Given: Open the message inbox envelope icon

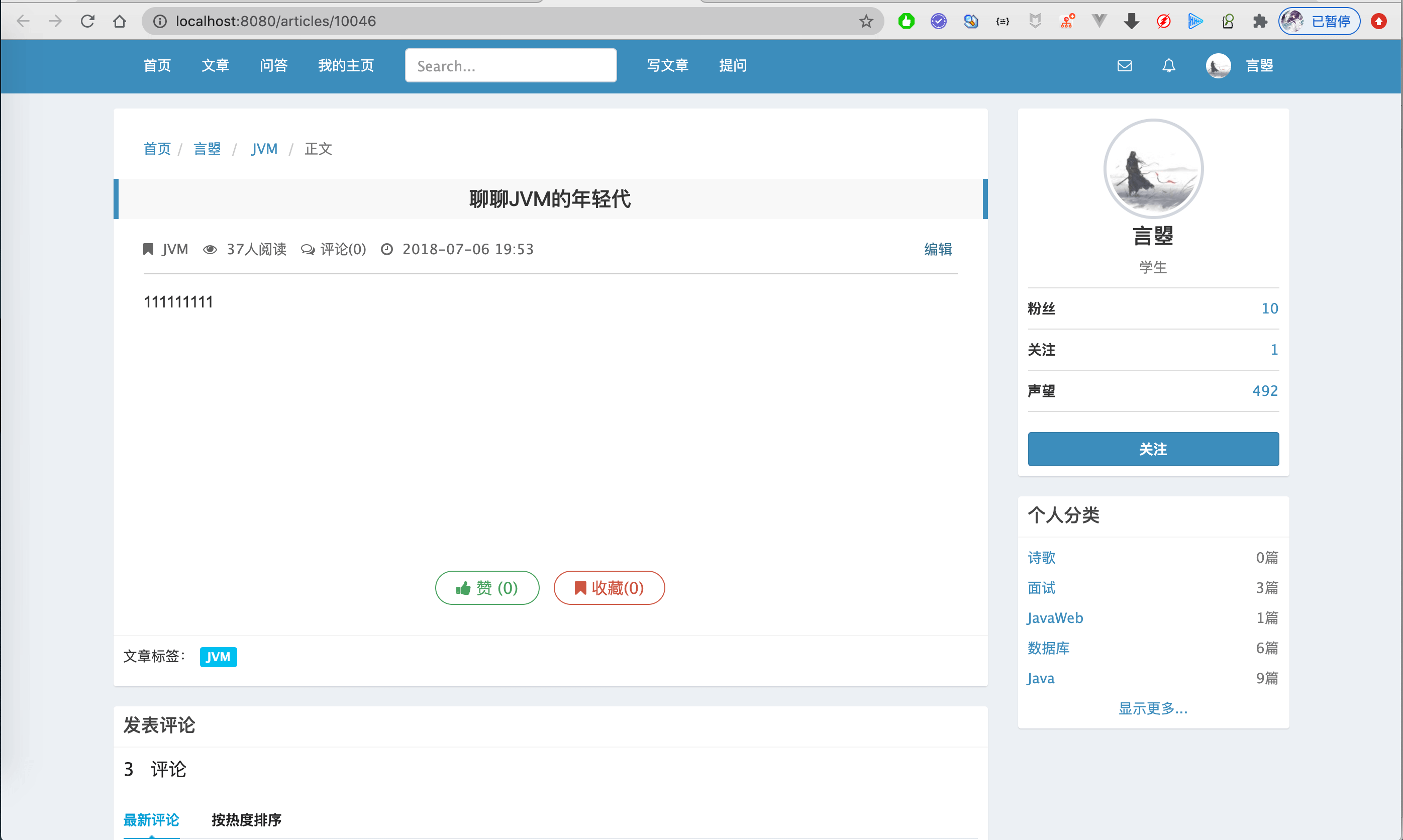Looking at the screenshot, I should pos(1125,65).
